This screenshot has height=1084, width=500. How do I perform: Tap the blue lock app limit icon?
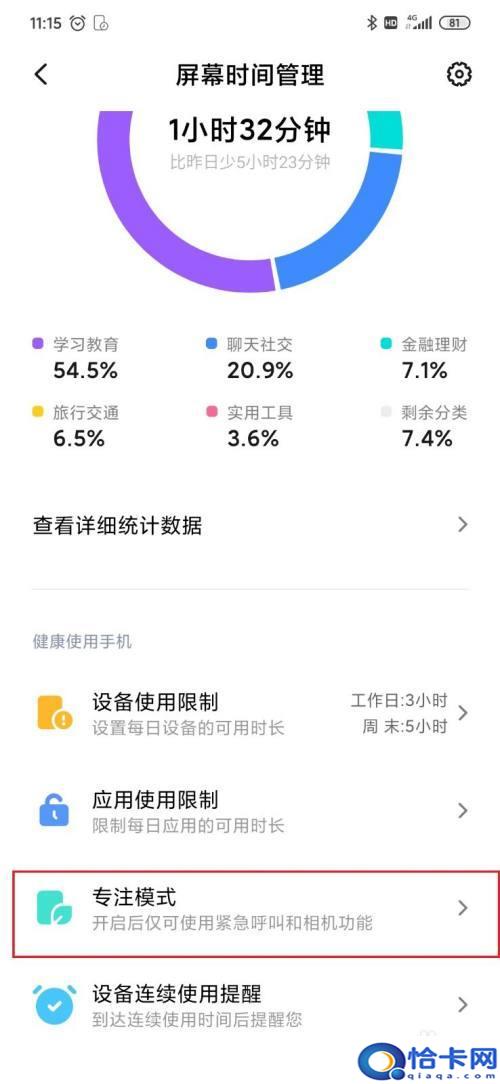(x=54, y=810)
